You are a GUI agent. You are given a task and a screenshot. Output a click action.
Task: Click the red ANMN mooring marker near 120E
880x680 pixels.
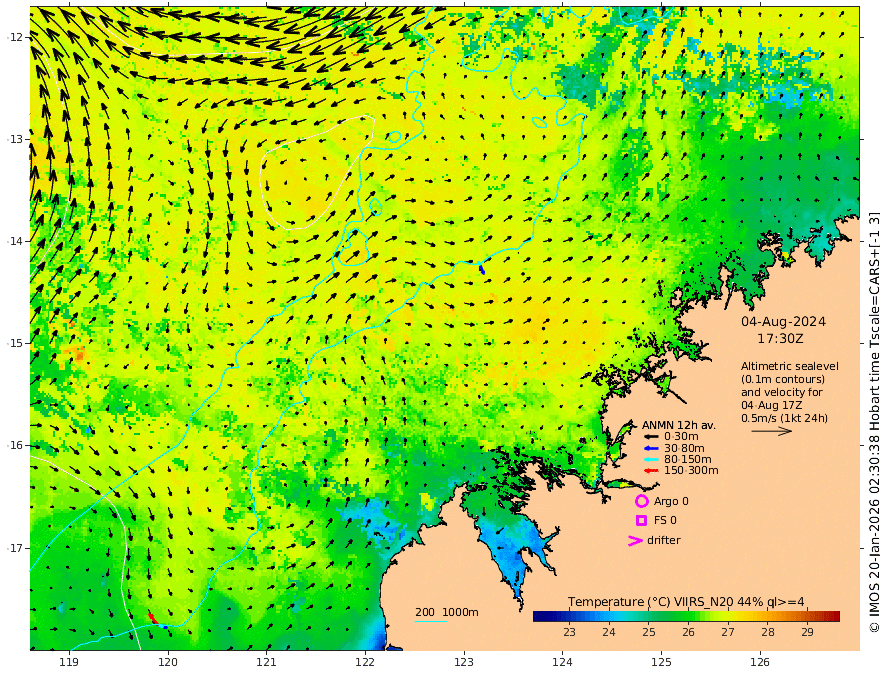click(152, 617)
